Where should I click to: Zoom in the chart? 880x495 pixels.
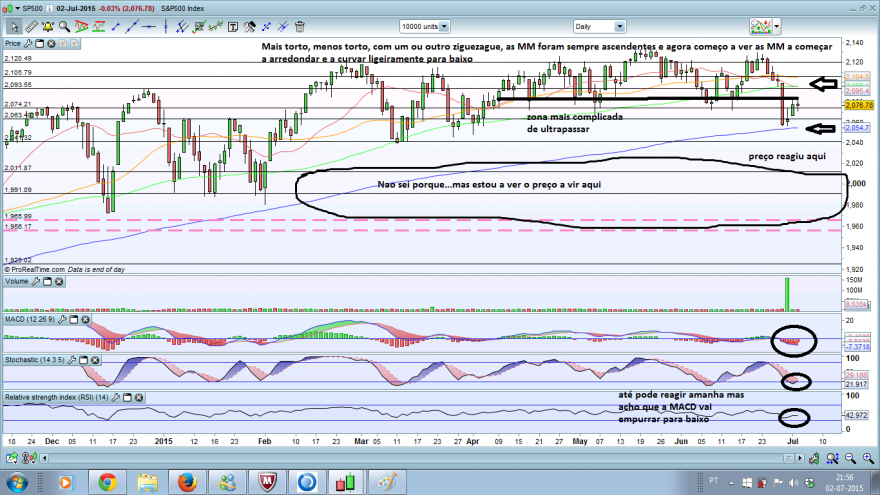click(x=868, y=459)
